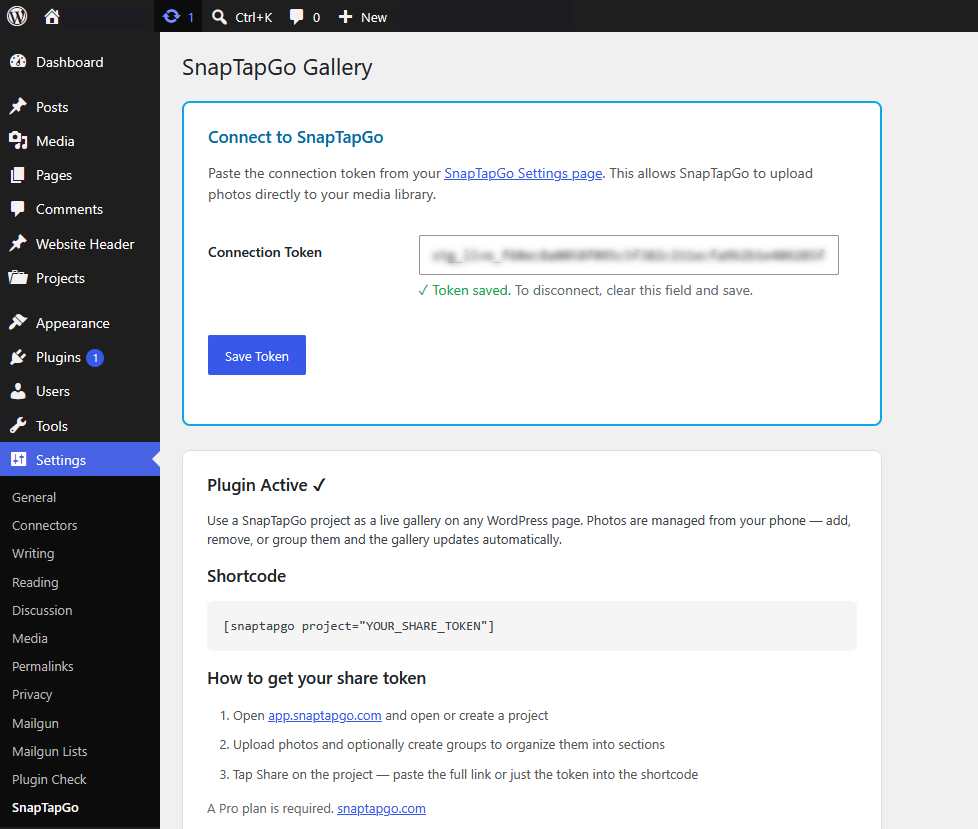Screen dimensions: 978x829
Task: Click the Ctrl+K search label
Action: (253, 17)
